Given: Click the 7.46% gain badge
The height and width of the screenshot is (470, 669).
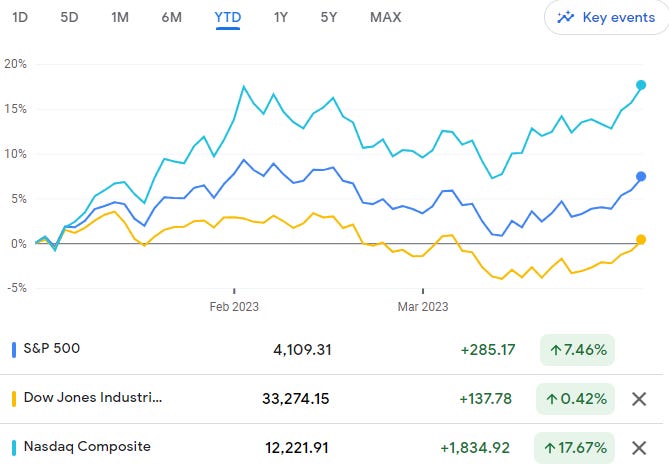Looking at the screenshot, I should point(577,350).
